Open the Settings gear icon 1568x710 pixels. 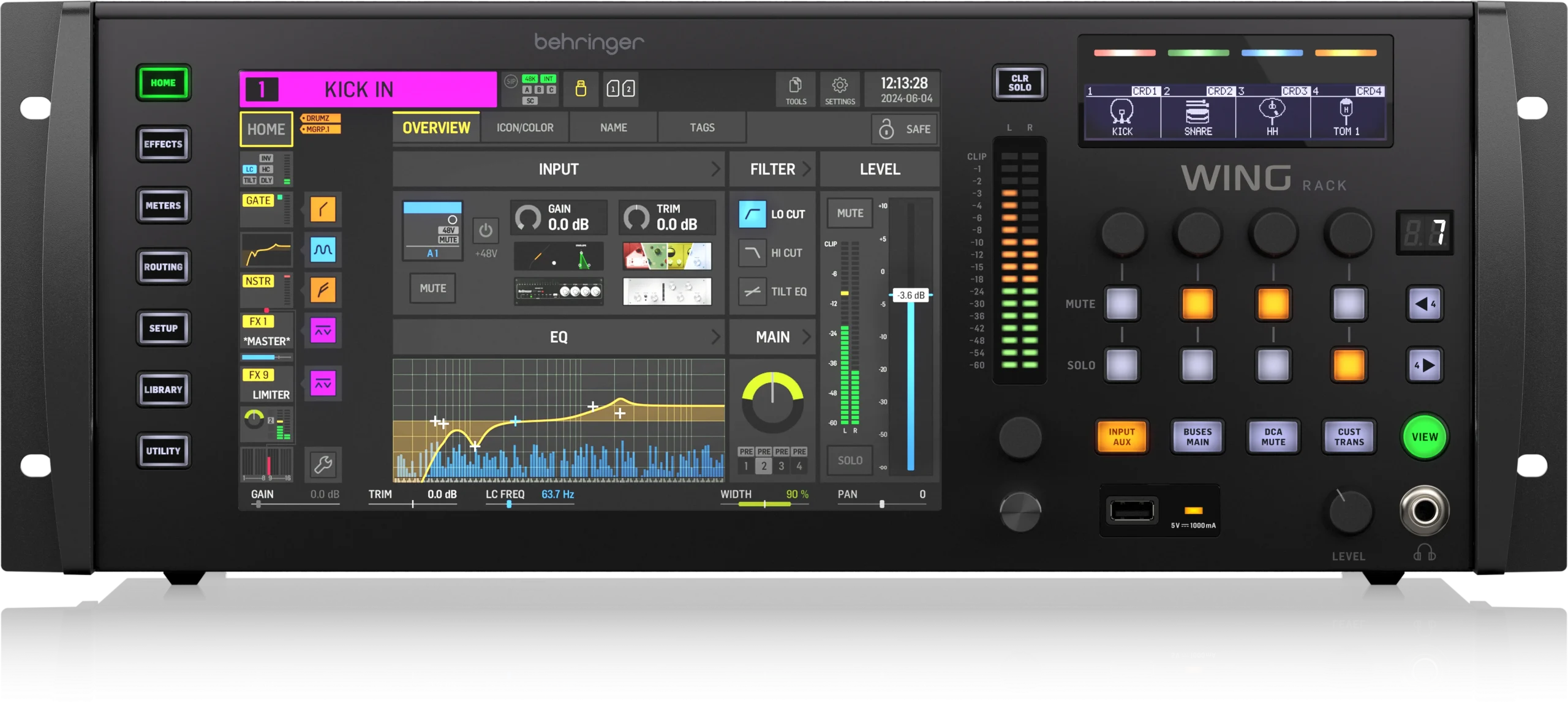[839, 90]
